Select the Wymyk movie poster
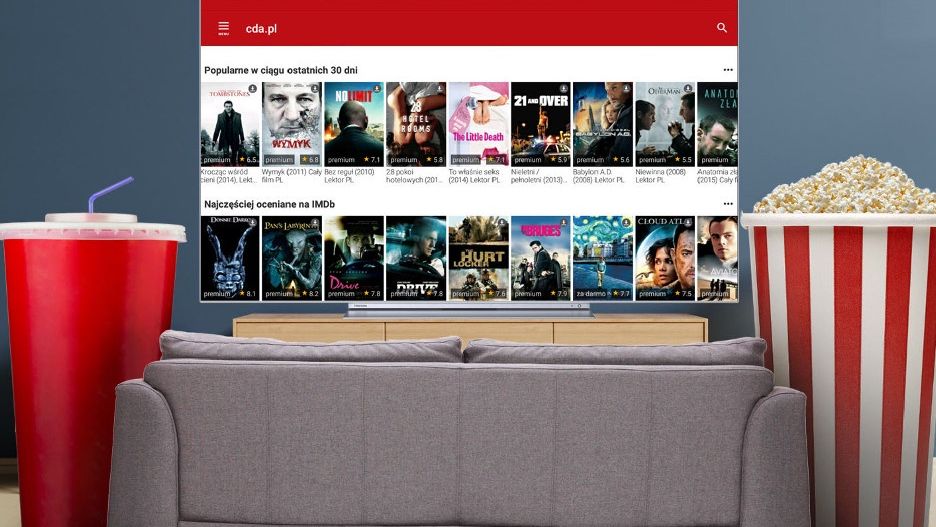The width and height of the screenshot is (936, 527). (292, 124)
